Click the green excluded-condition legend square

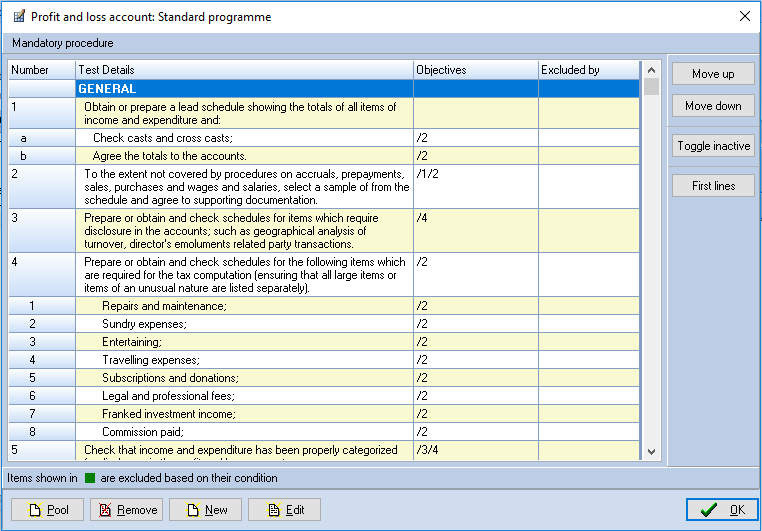tap(89, 478)
